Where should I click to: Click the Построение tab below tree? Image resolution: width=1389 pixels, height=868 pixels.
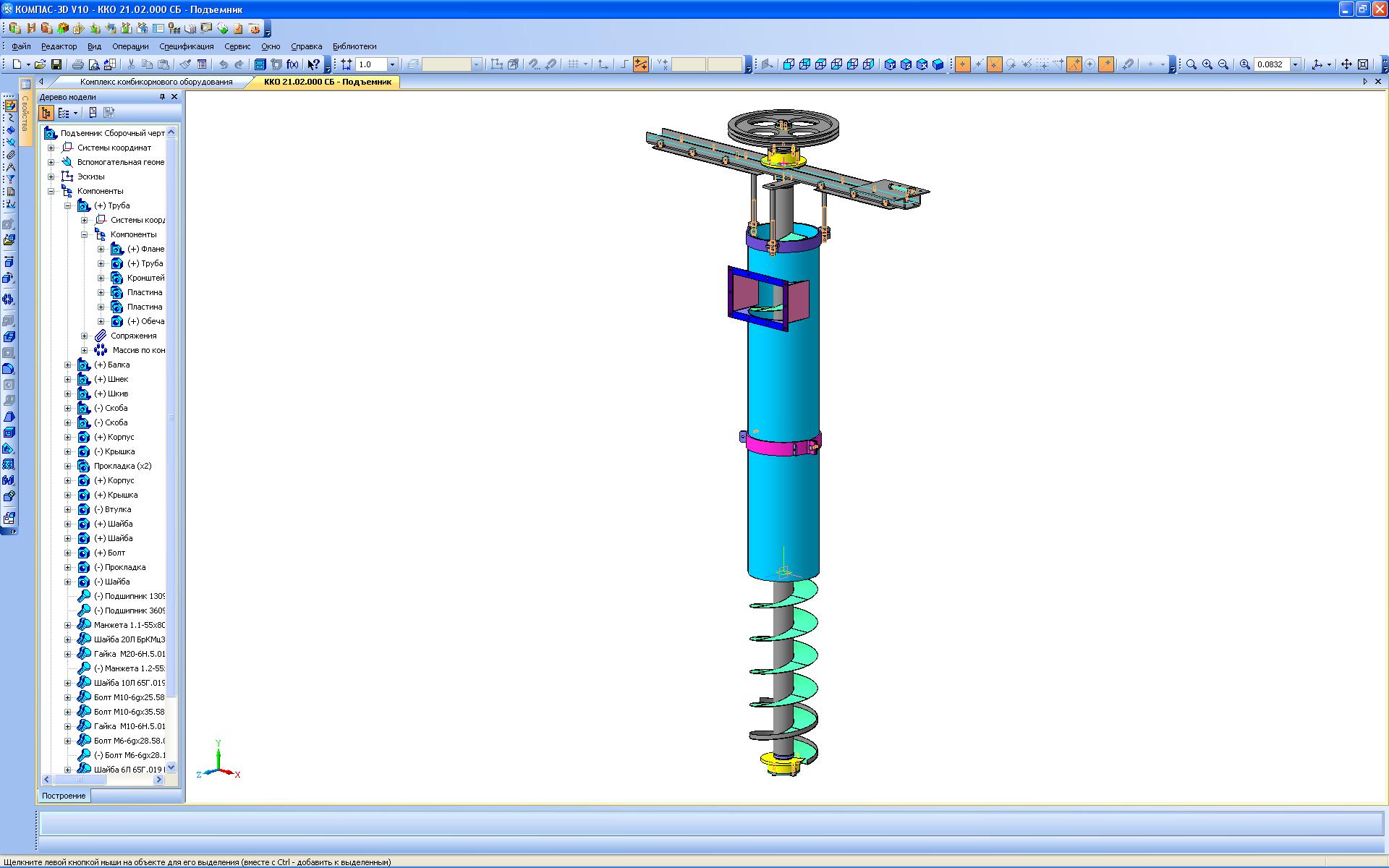click(64, 796)
